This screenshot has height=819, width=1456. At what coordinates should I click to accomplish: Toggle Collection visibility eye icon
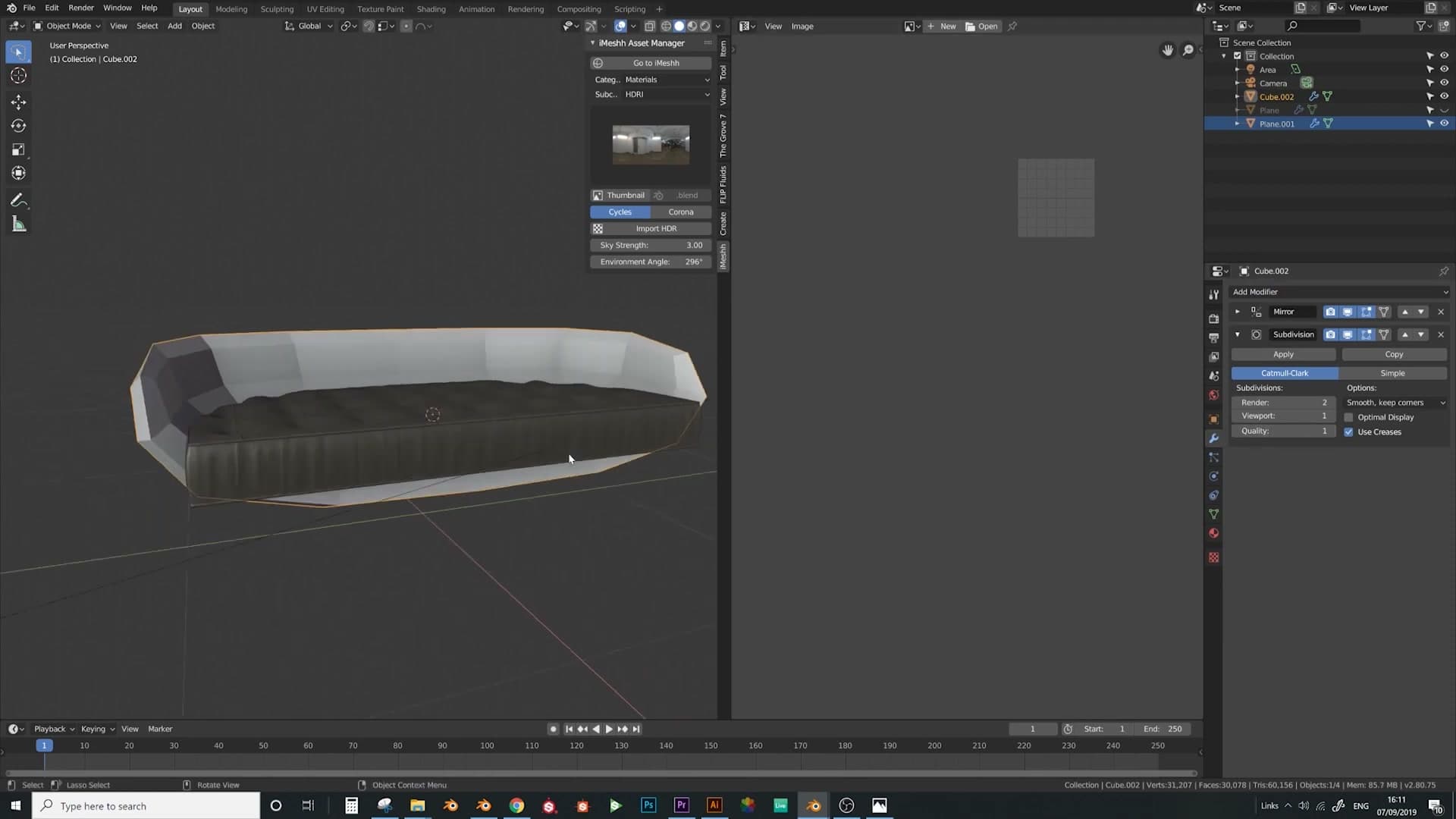(1444, 55)
